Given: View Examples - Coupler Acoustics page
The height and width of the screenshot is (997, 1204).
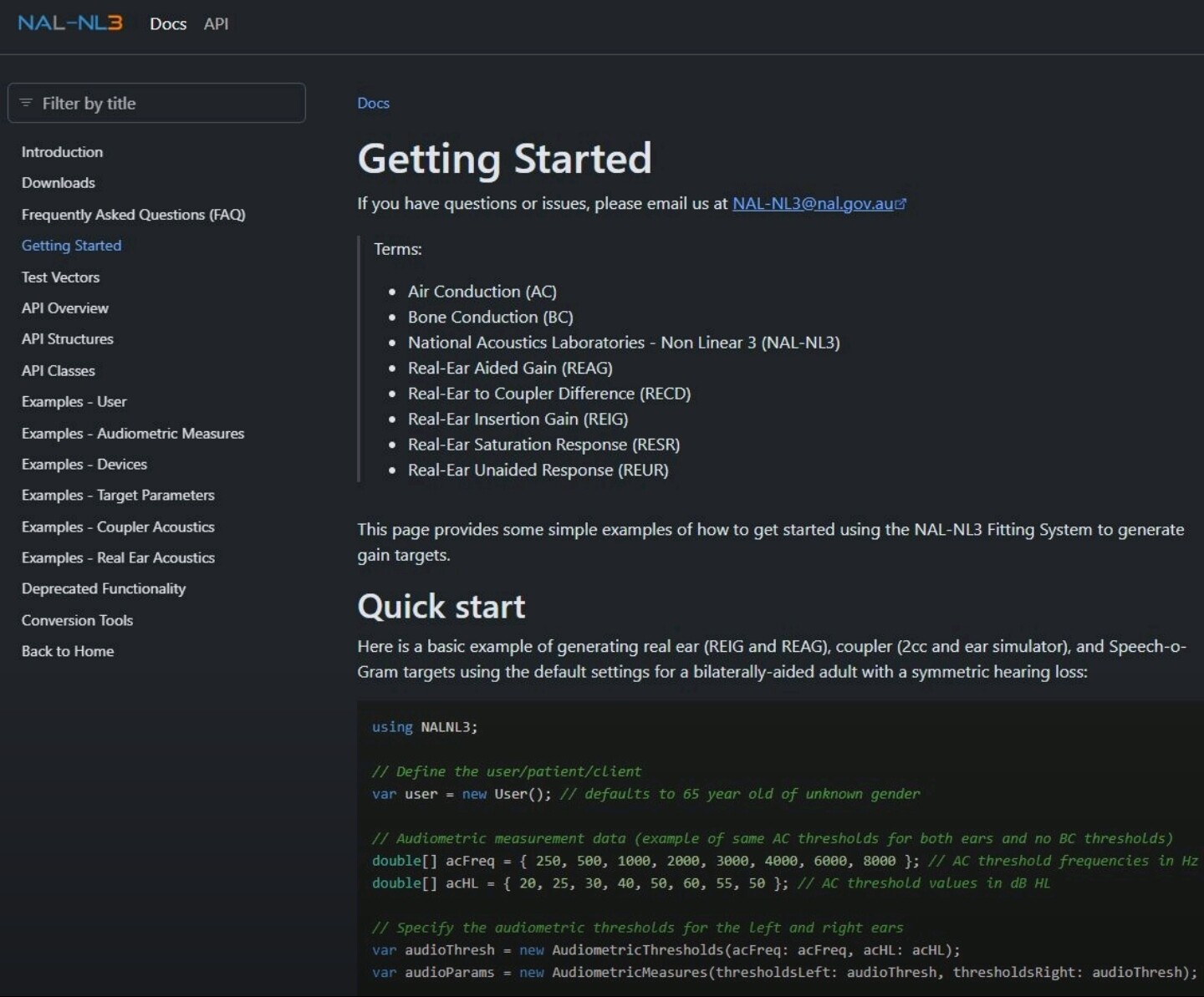Looking at the screenshot, I should (118, 527).
